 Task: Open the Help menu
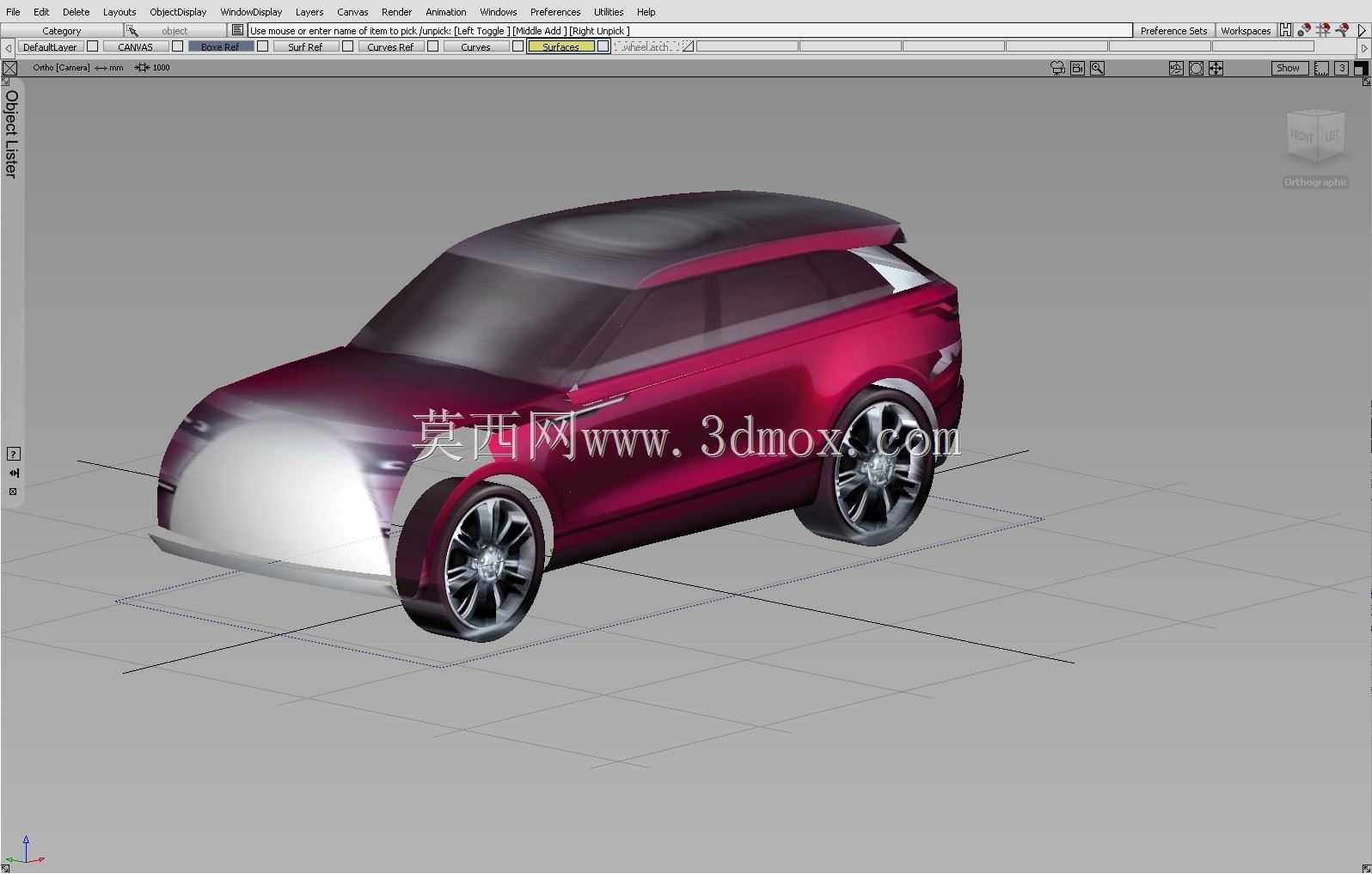pyautogui.click(x=646, y=12)
